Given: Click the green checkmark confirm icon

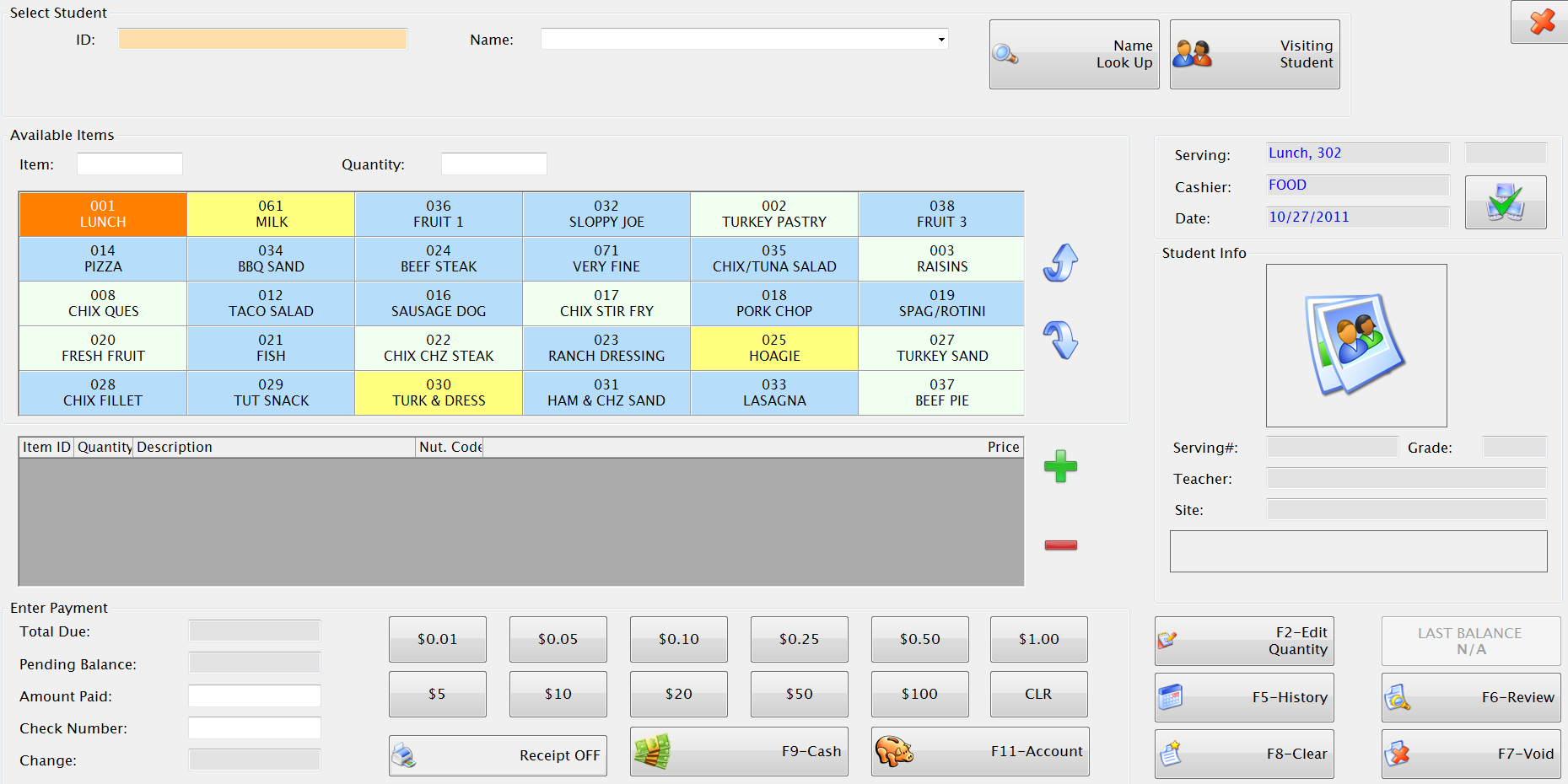Looking at the screenshot, I should coord(1506,202).
